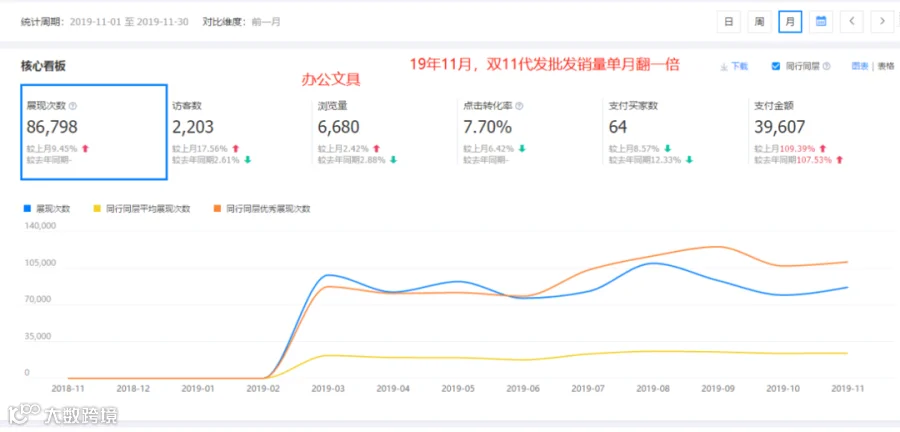The height and width of the screenshot is (432, 900).
Task: Open the calendar date picker icon
Action: tap(821, 22)
